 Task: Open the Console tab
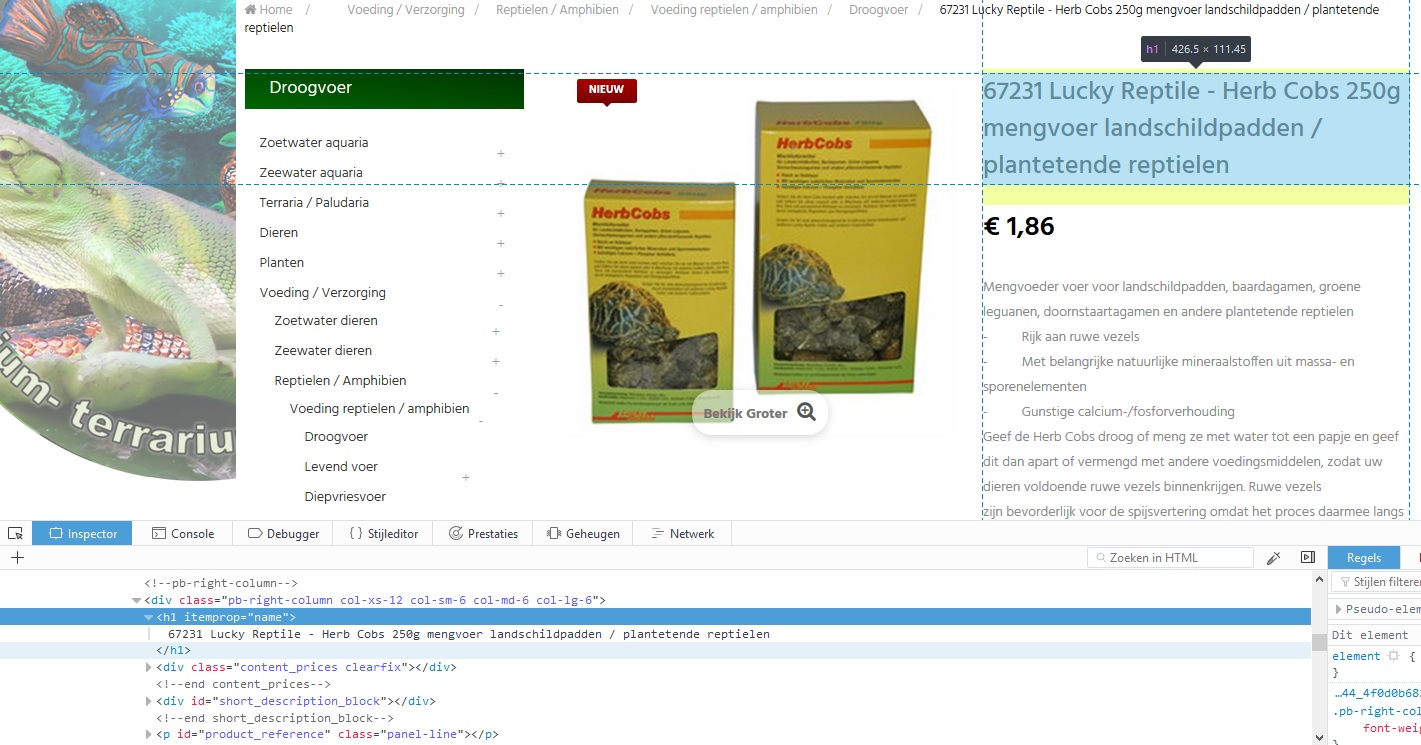(183, 534)
